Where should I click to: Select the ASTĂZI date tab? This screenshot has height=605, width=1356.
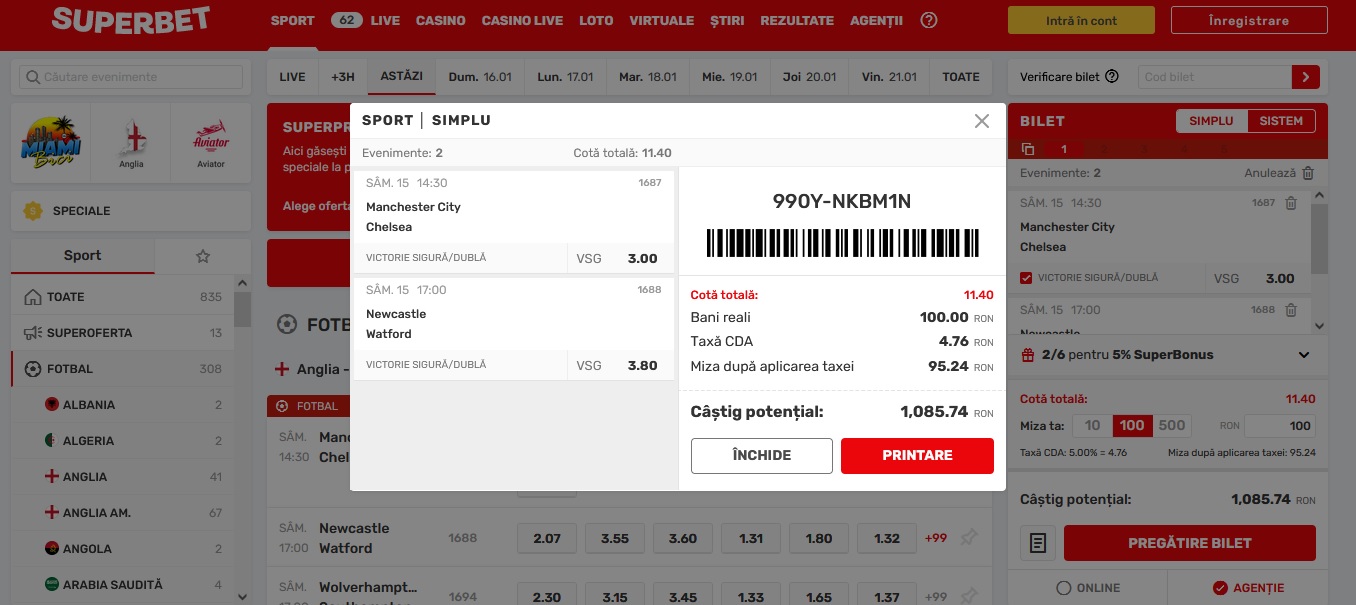click(x=402, y=77)
